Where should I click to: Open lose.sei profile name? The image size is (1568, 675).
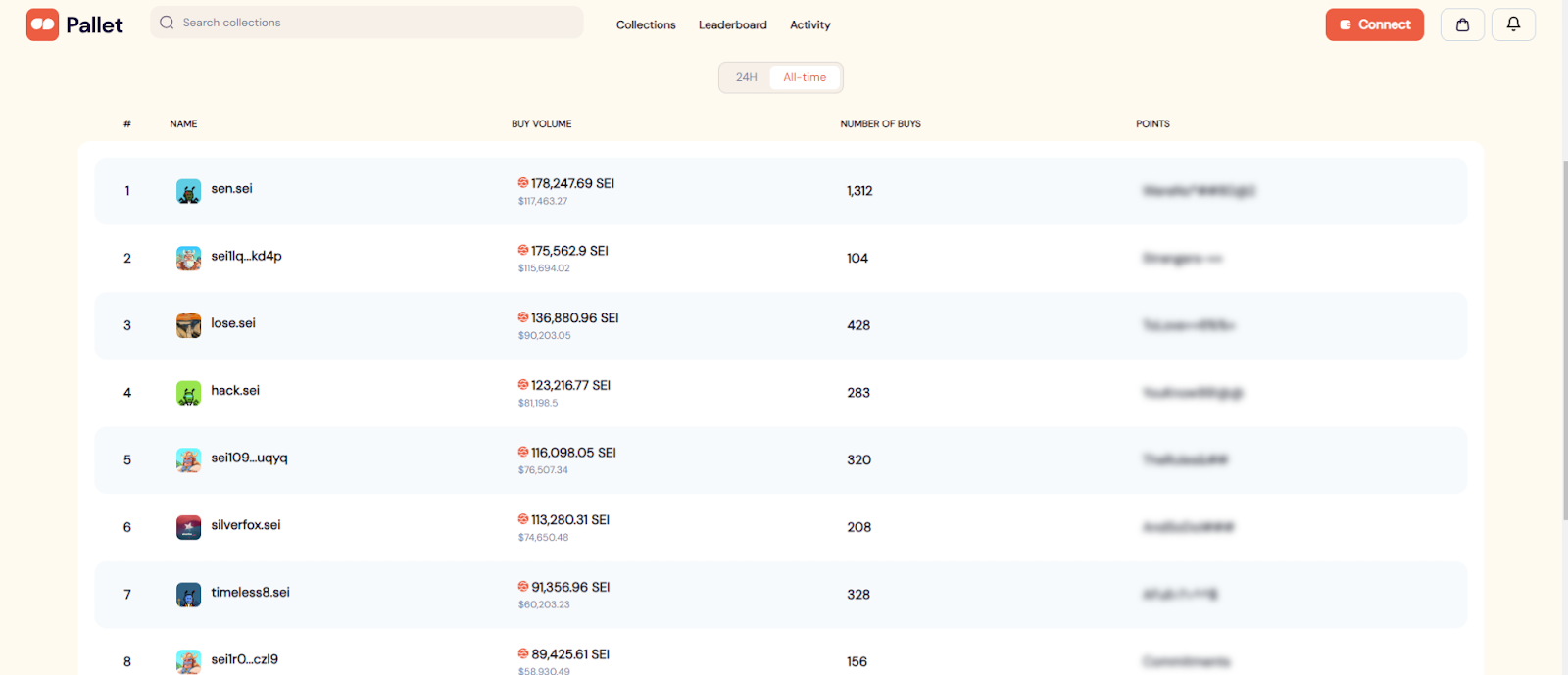(233, 323)
